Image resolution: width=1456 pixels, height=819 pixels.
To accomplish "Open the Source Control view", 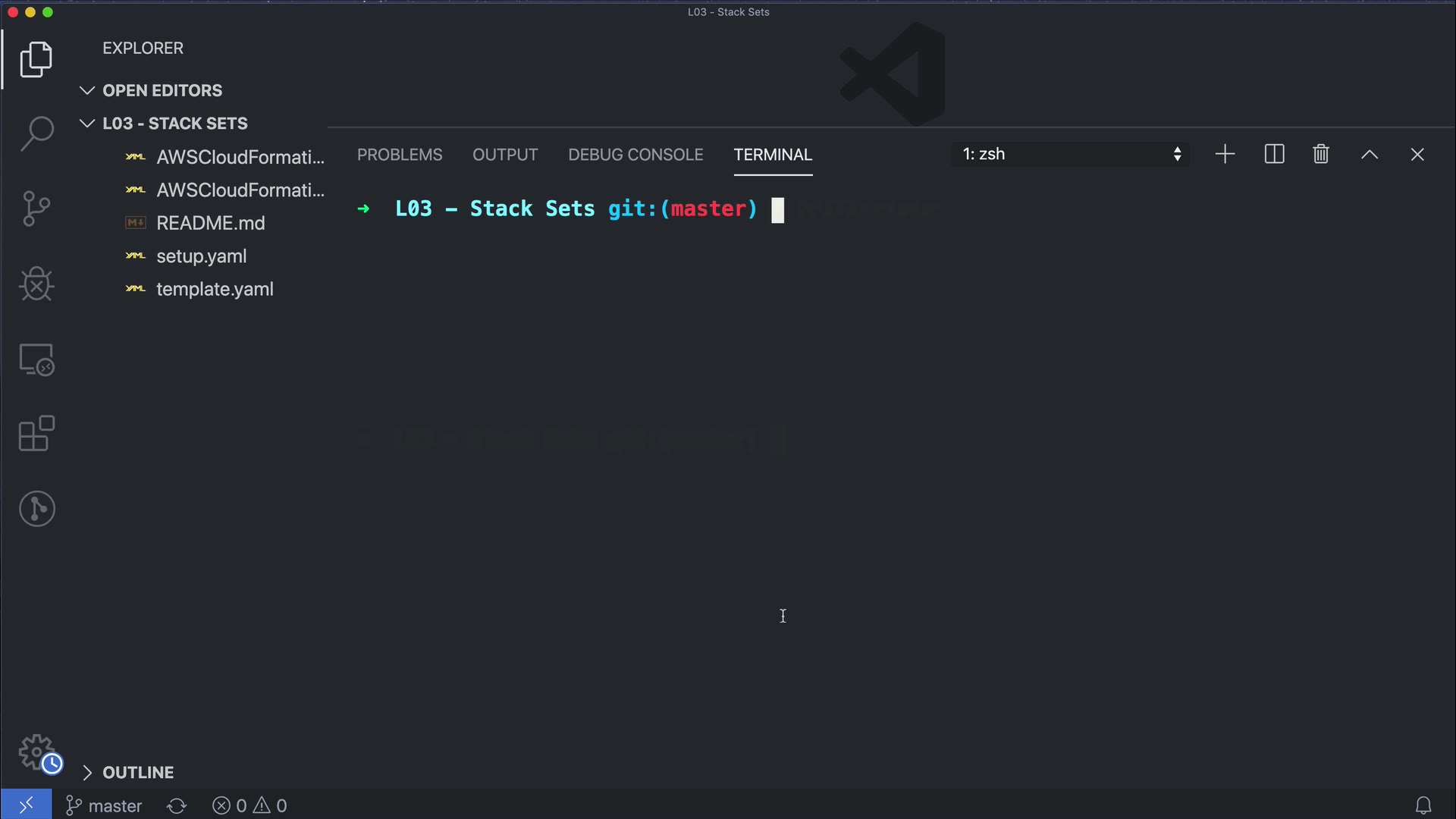I will point(36,209).
